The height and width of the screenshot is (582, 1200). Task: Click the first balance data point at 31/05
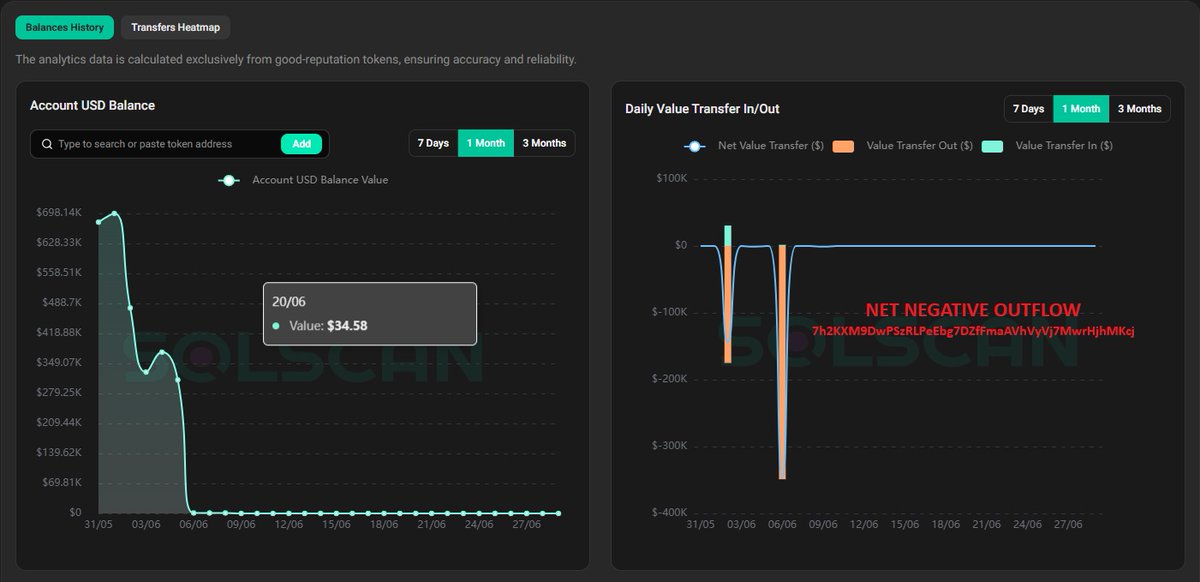(x=98, y=222)
